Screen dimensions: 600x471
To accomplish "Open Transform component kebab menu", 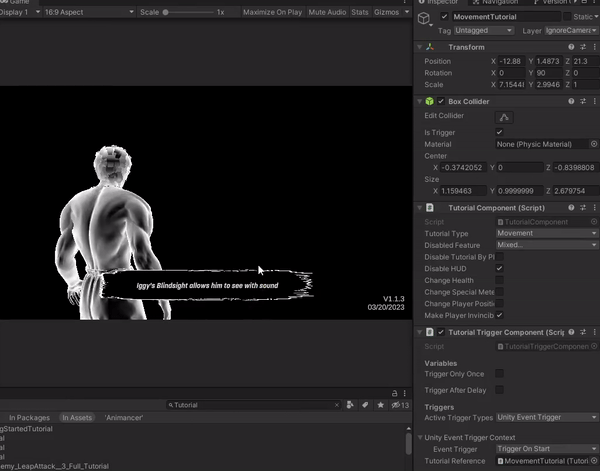I will point(595,47).
